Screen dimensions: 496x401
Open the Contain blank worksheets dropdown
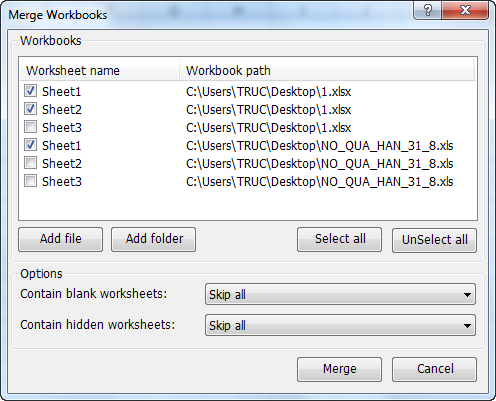340,294
